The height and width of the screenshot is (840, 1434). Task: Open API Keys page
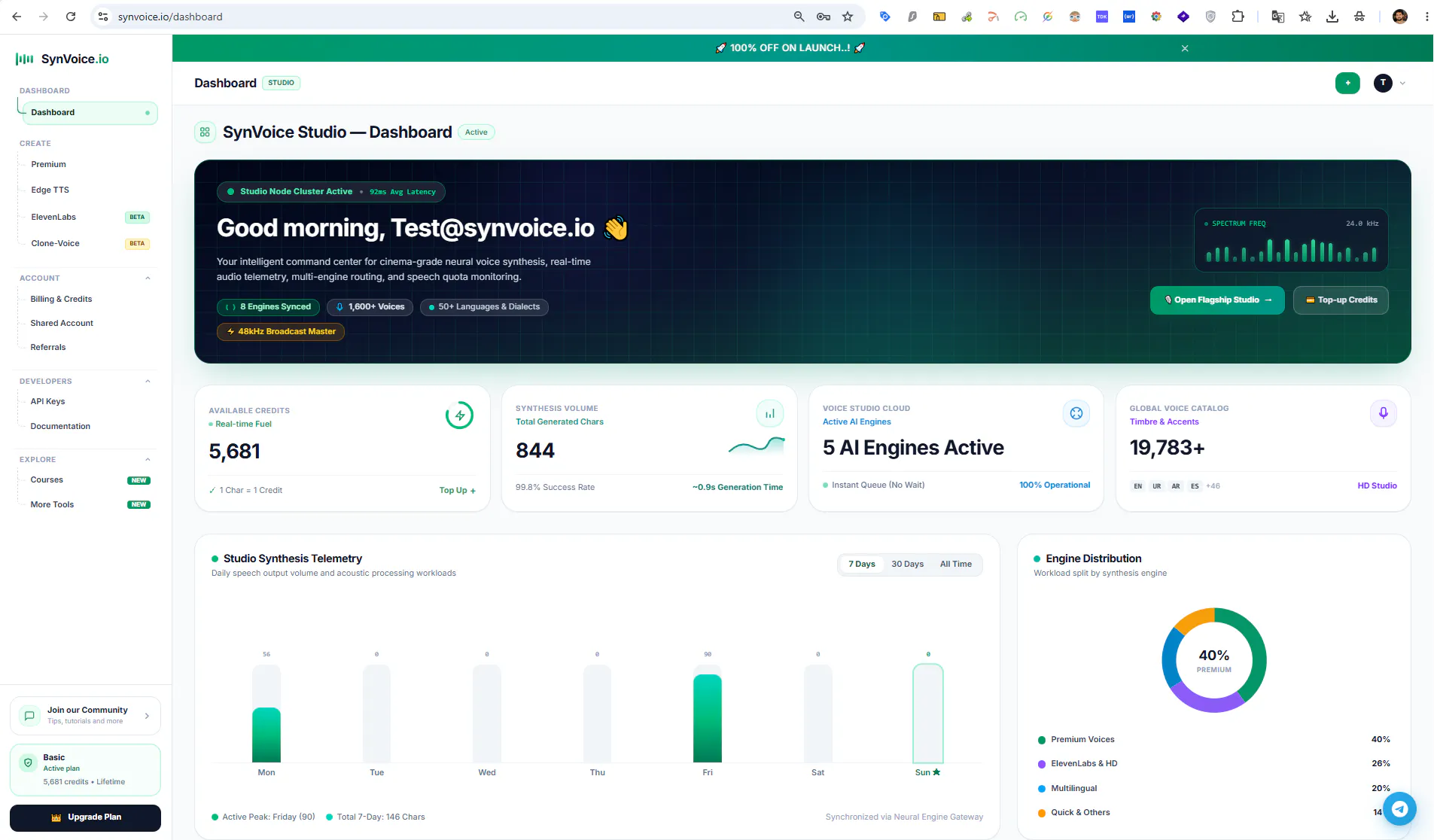pyautogui.click(x=47, y=401)
